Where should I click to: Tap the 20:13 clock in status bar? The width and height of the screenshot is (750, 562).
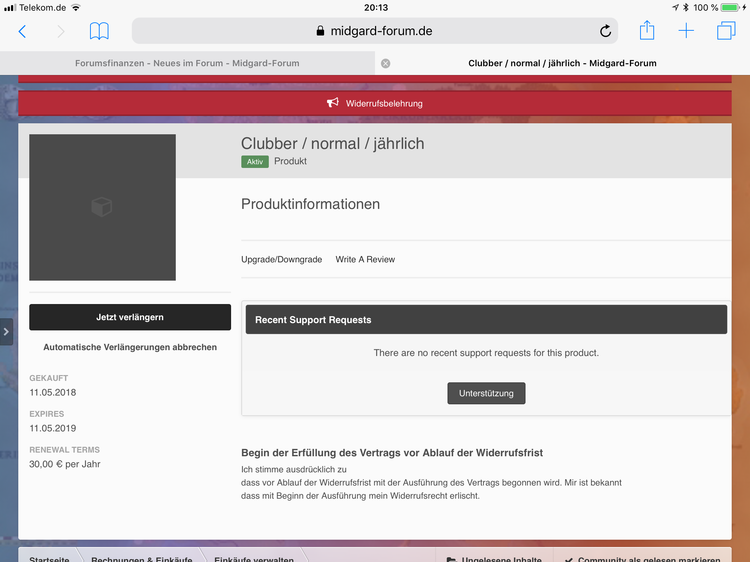pos(376,8)
